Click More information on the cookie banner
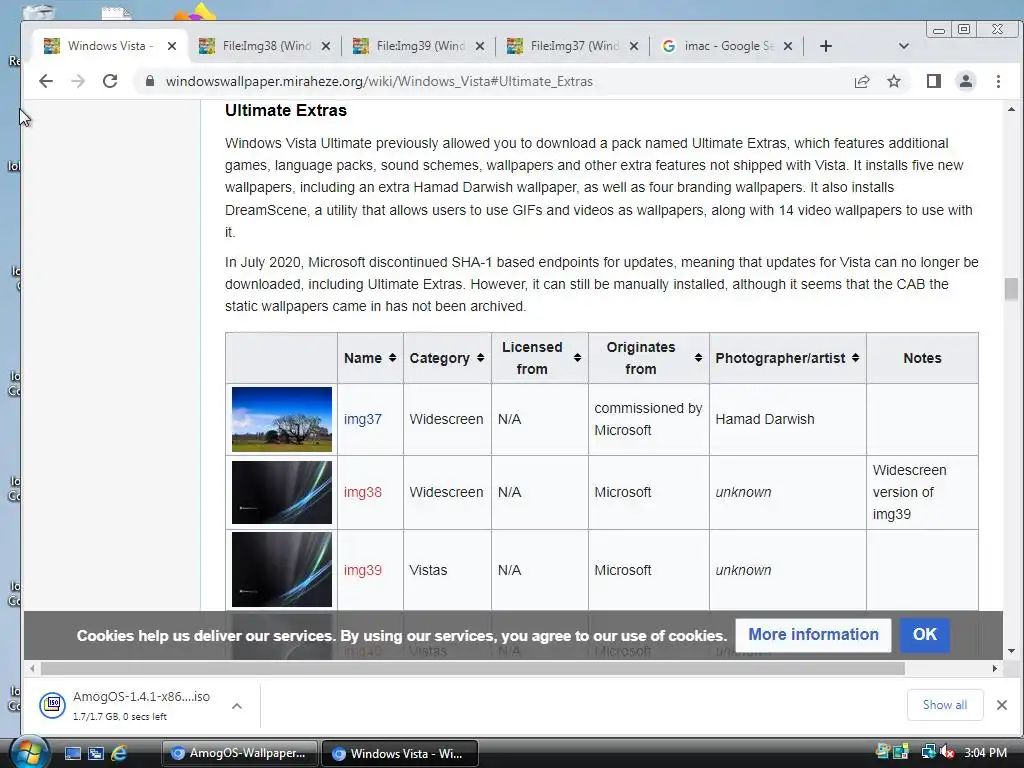1024x768 pixels. click(x=813, y=635)
